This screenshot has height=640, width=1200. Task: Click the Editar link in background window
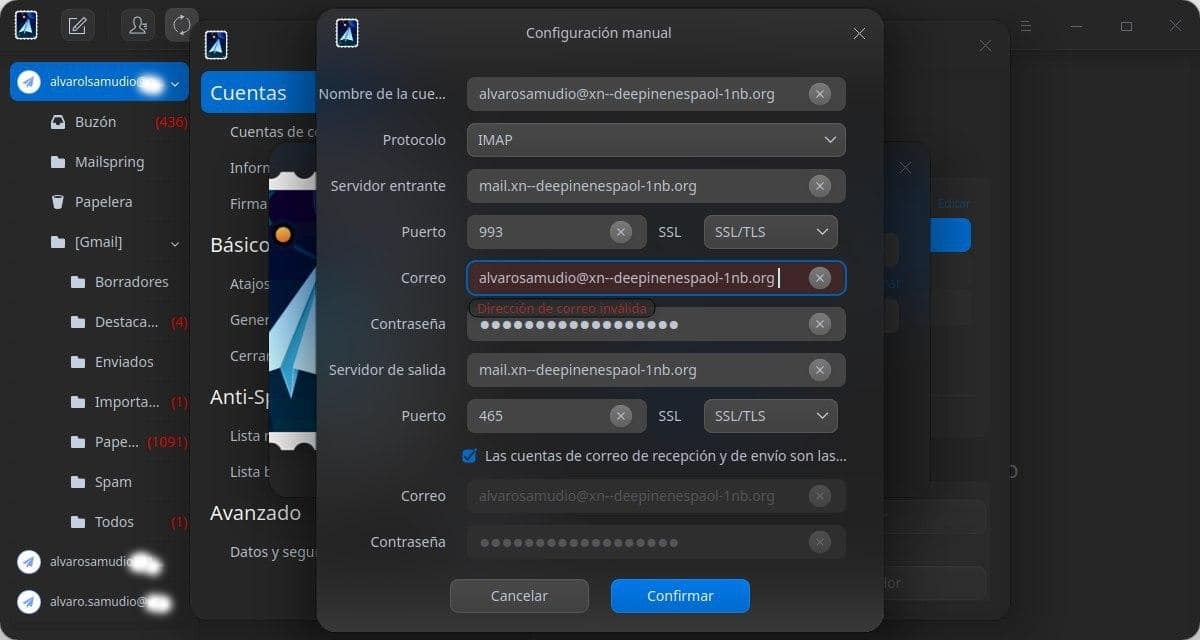tap(954, 203)
